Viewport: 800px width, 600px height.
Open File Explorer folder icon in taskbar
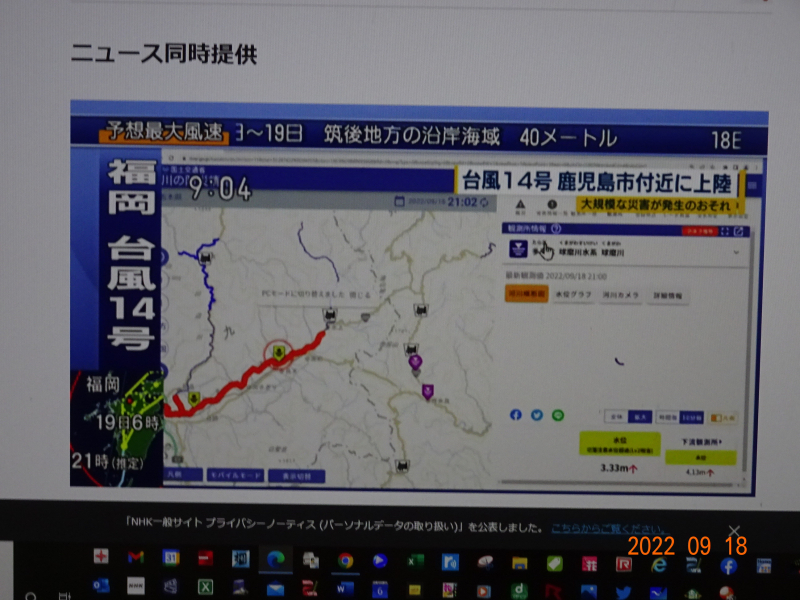tap(519, 563)
